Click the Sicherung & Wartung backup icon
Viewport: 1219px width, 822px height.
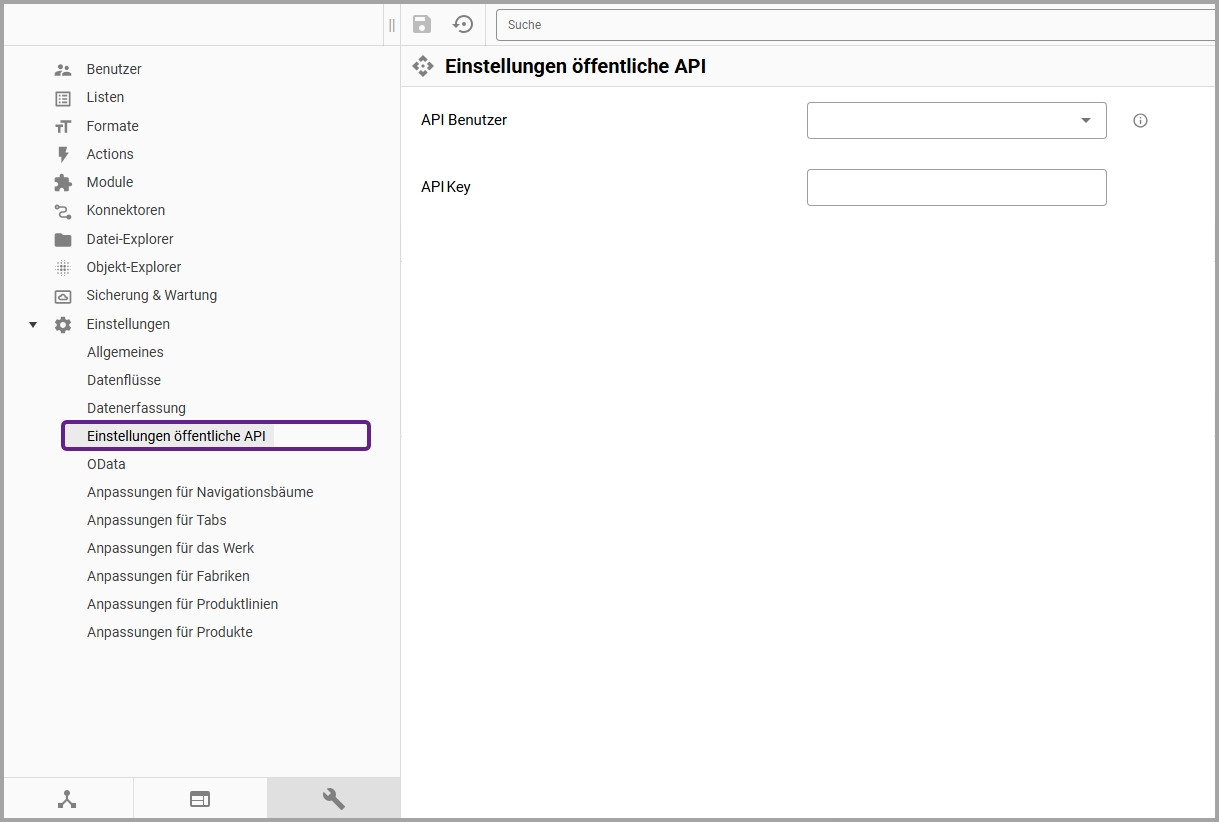(x=63, y=296)
